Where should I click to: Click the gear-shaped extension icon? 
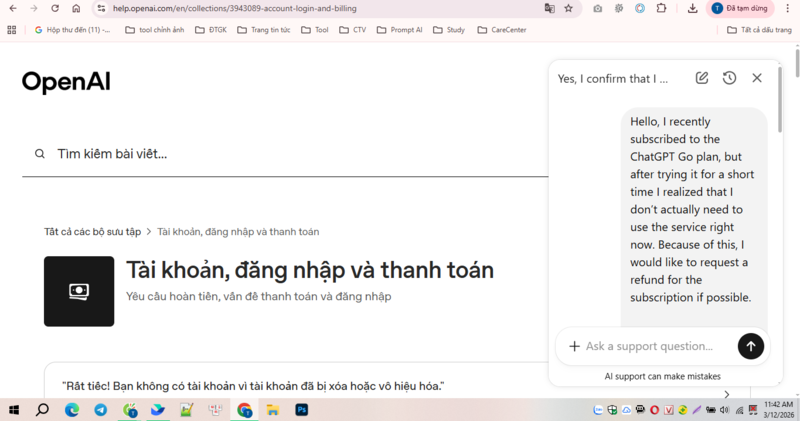(619, 8)
